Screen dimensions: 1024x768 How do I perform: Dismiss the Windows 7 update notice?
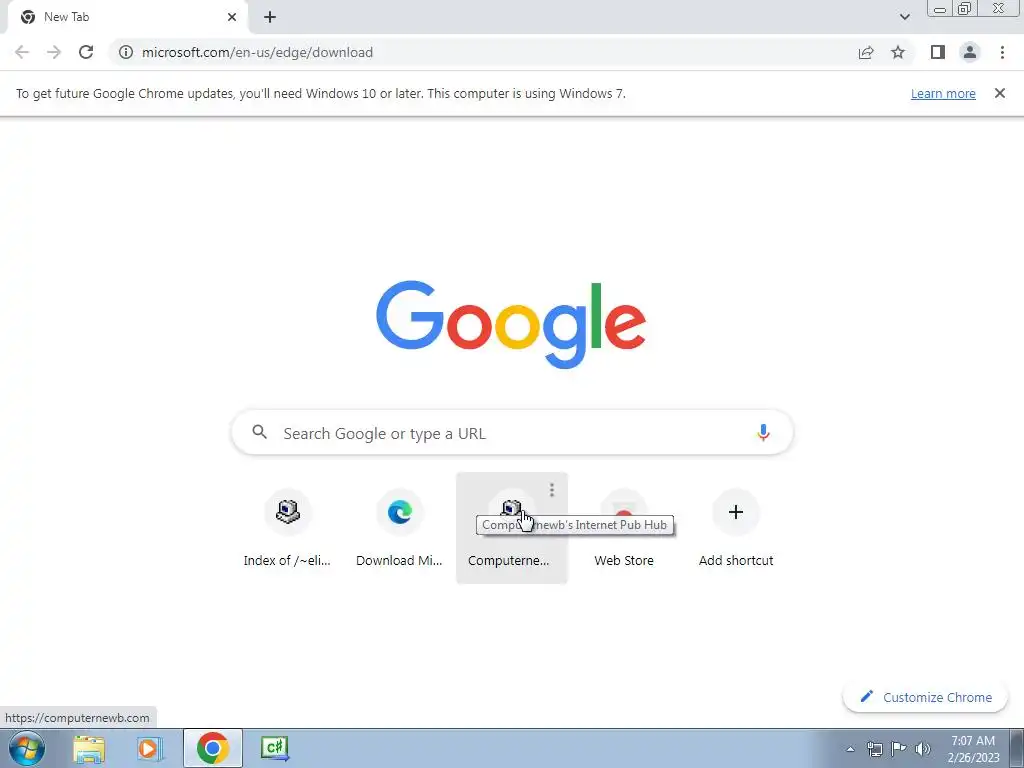click(x=1000, y=93)
